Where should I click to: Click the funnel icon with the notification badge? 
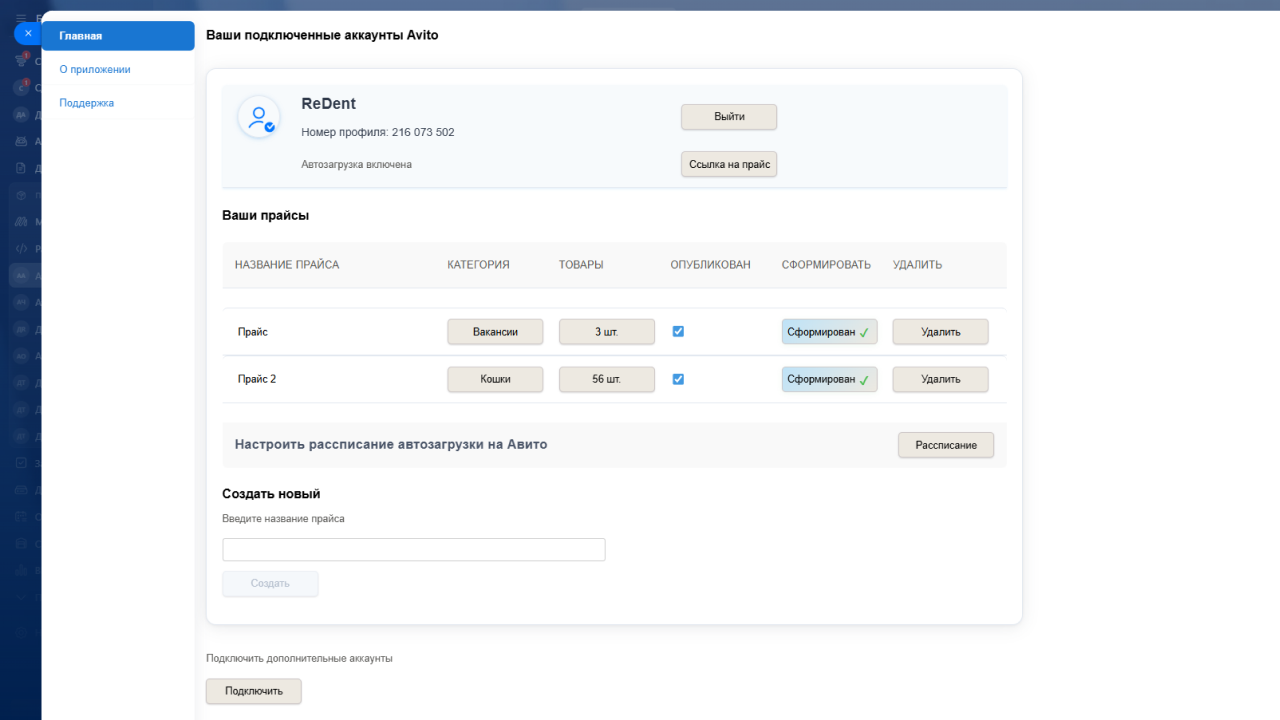click(x=21, y=60)
